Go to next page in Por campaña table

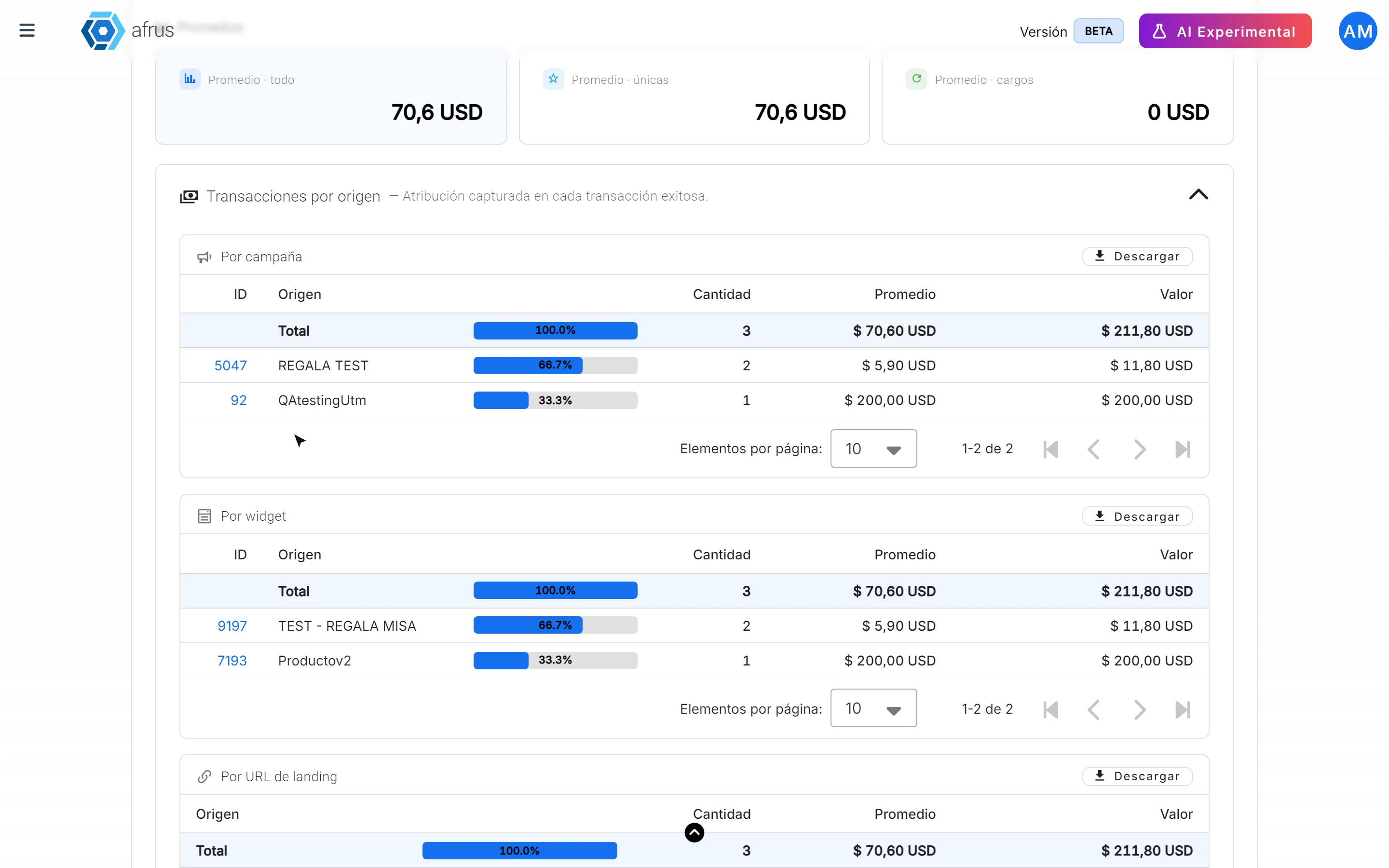(1139, 449)
